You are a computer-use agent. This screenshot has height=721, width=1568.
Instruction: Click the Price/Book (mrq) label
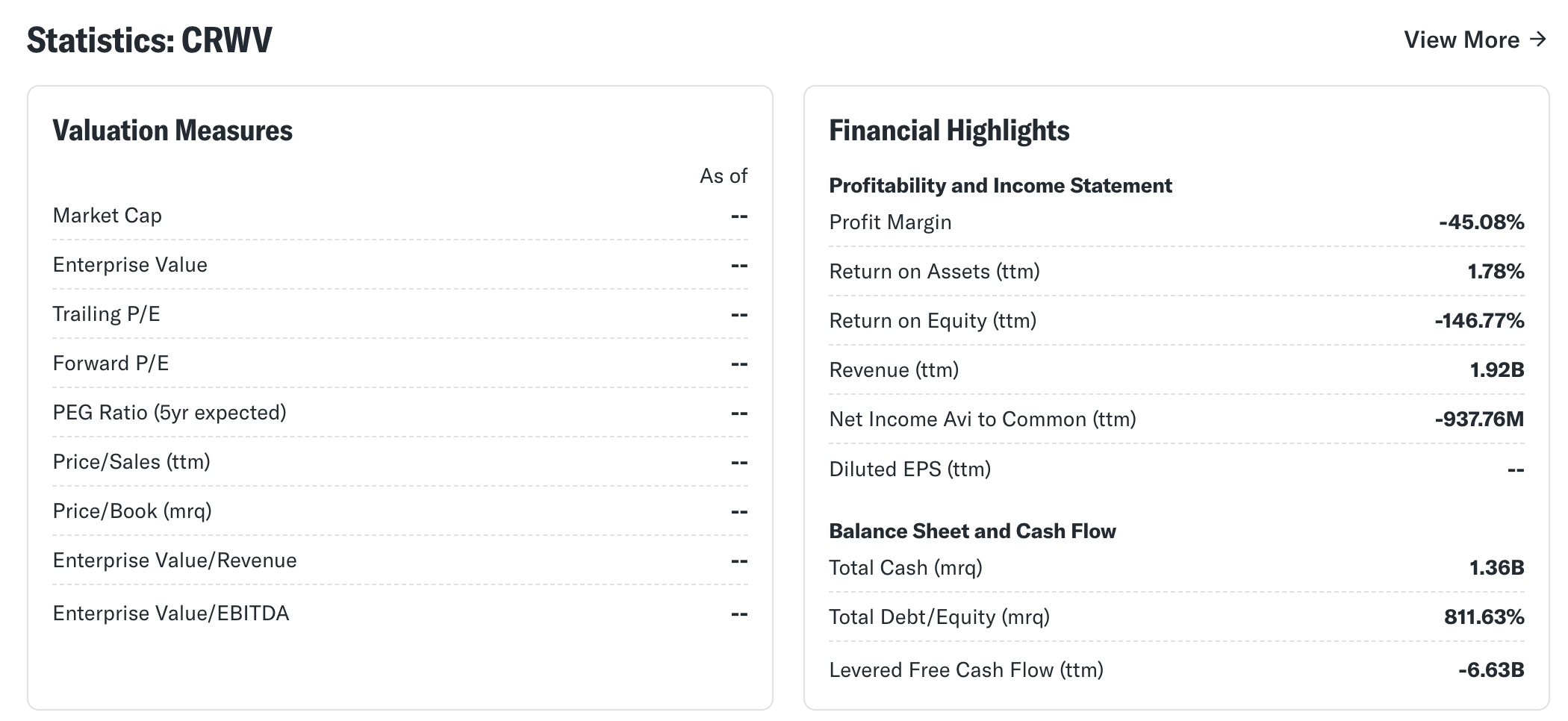(x=132, y=511)
